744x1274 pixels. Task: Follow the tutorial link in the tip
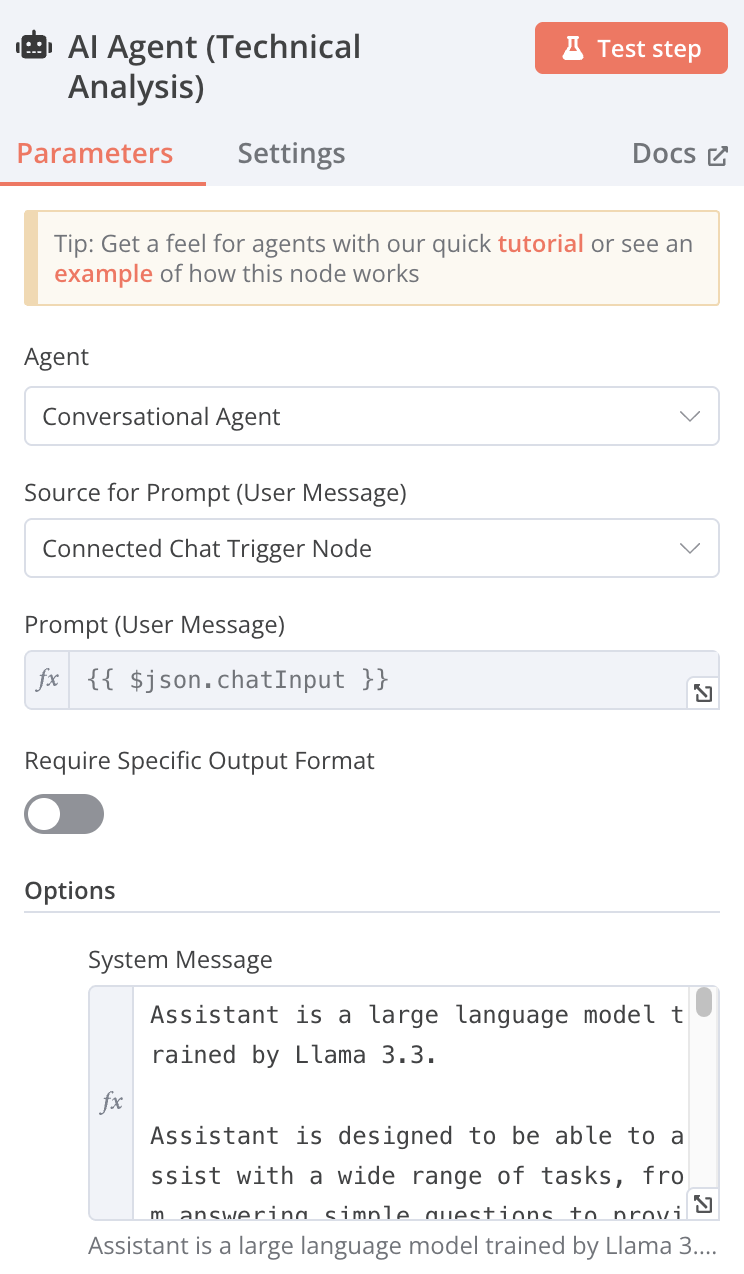tap(540, 243)
